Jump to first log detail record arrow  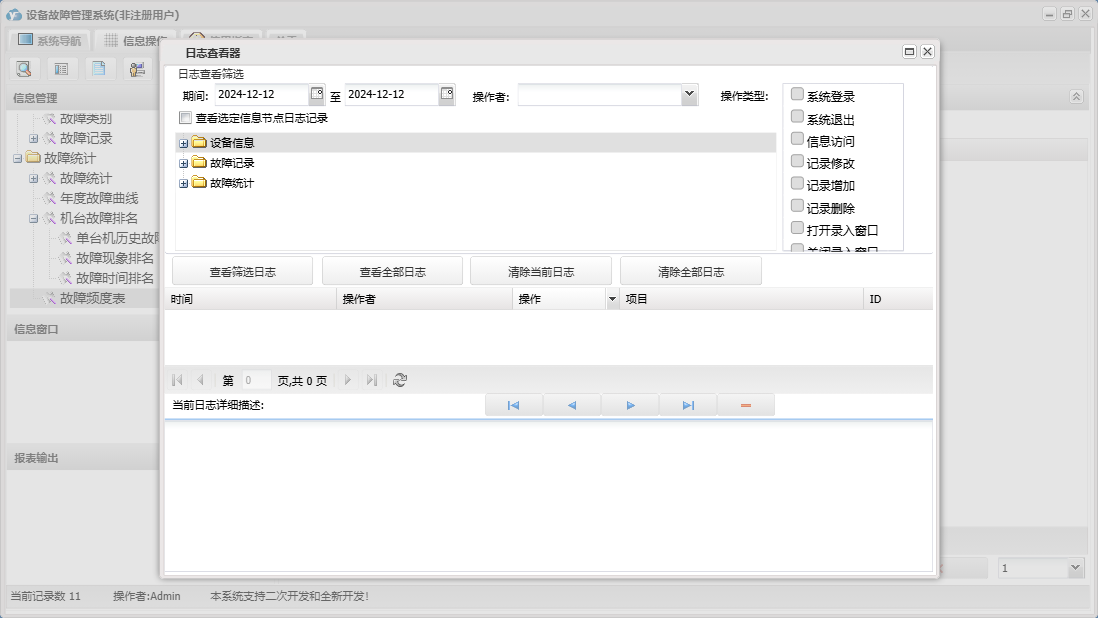click(x=513, y=405)
